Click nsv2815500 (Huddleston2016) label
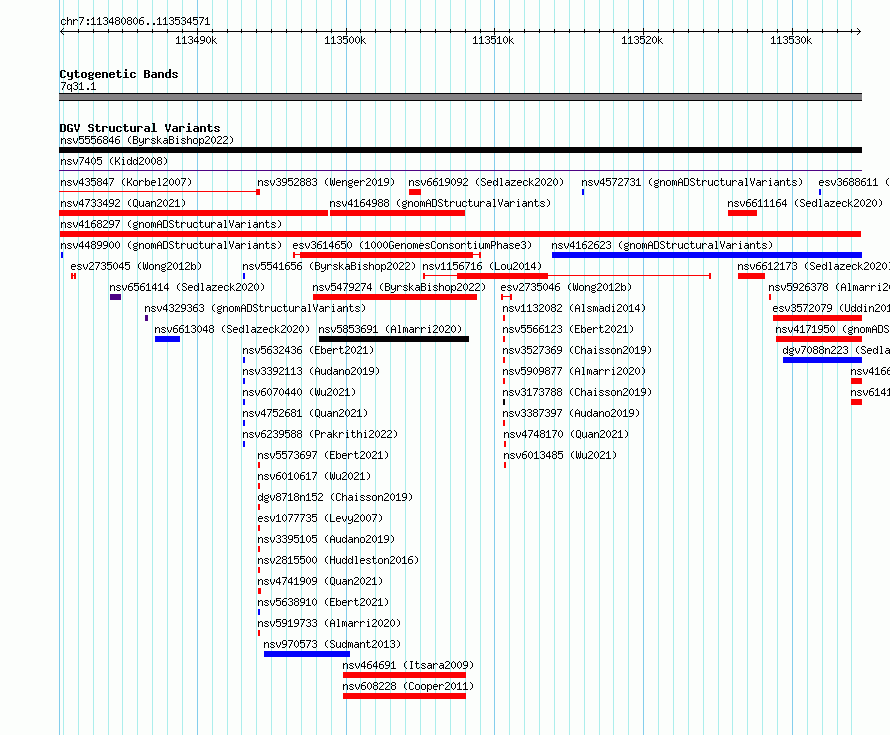890x735 pixels. [x=338, y=560]
